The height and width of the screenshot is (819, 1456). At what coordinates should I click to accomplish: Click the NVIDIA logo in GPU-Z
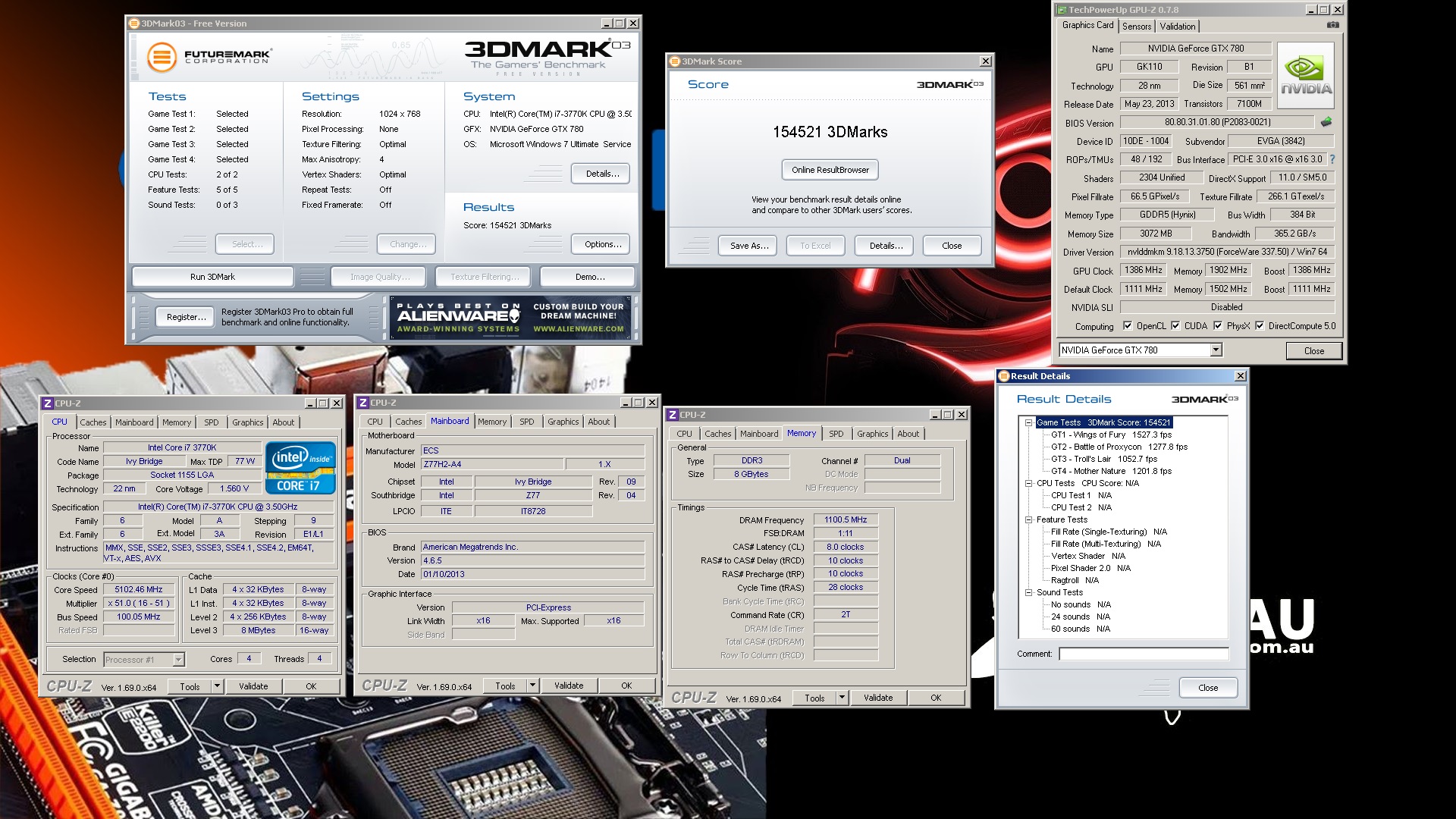[x=1306, y=75]
